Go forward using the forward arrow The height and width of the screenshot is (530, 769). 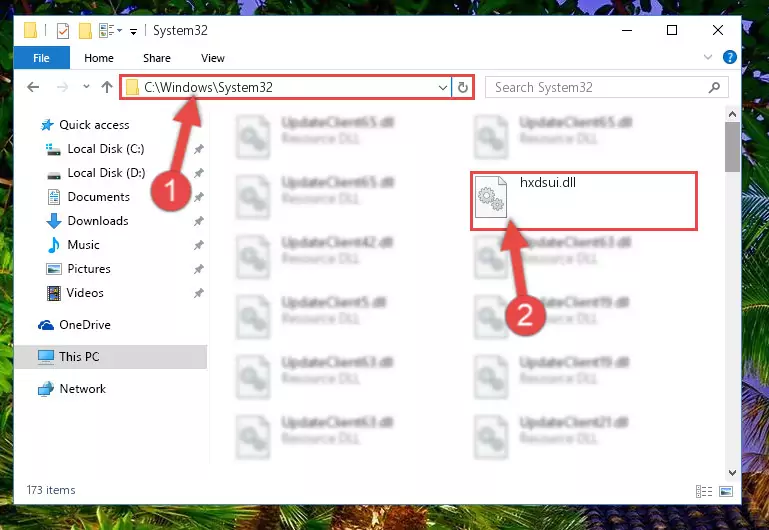62,87
